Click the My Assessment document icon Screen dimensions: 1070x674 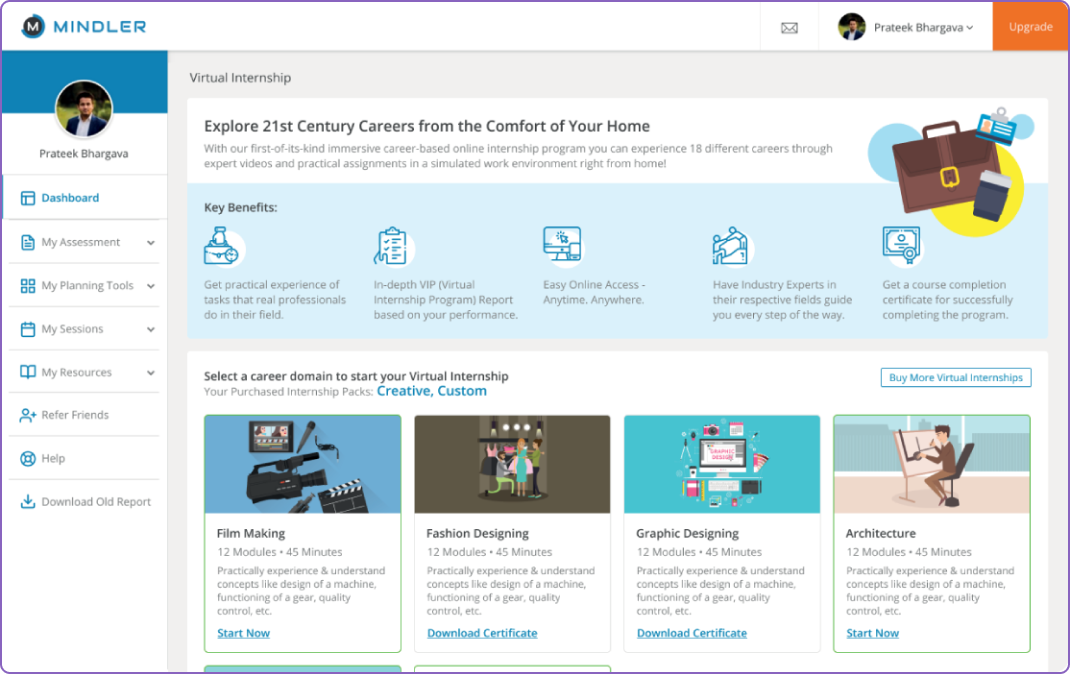click(28, 242)
